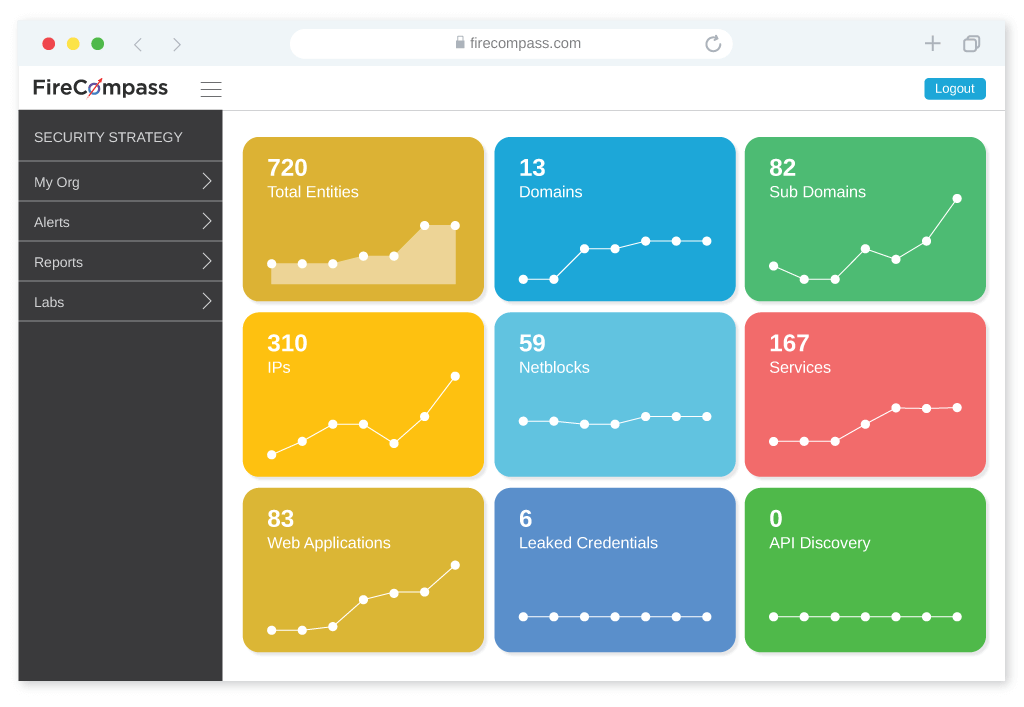Click the last data point on Services chart

coord(957,407)
